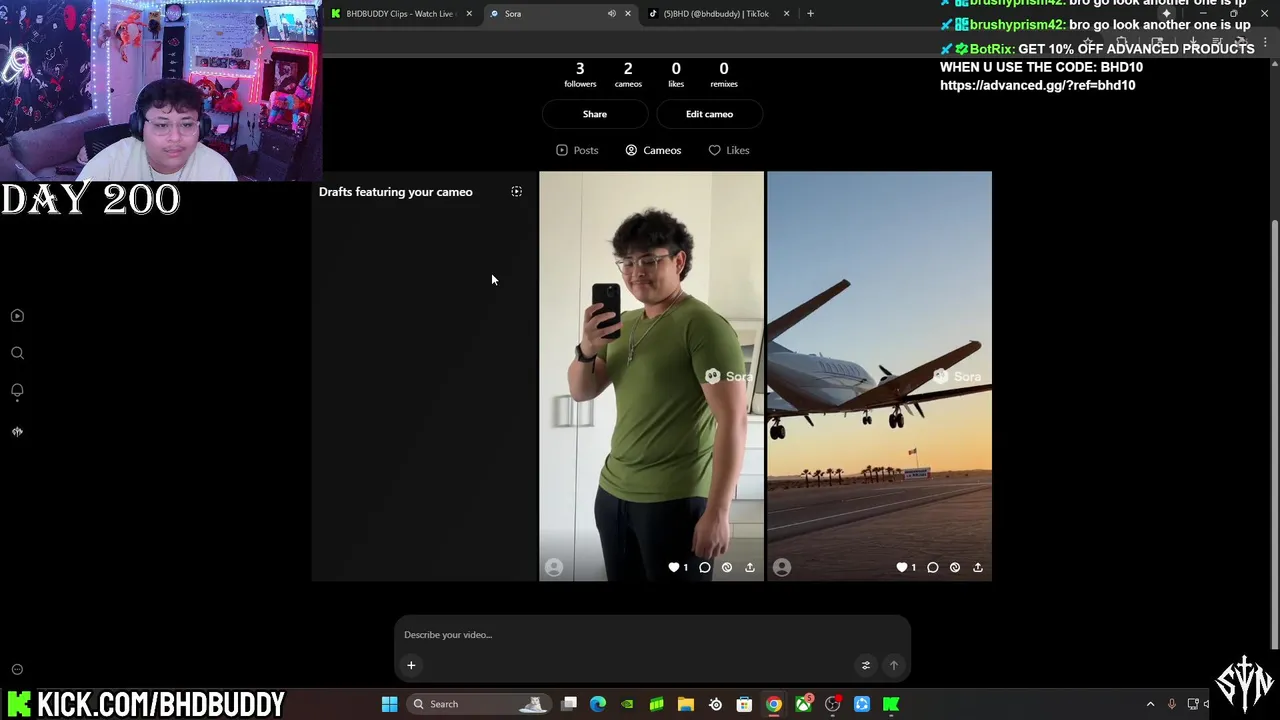Share the airplane sunset video
The height and width of the screenshot is (720, 1280).
click(x=978, y=567)
